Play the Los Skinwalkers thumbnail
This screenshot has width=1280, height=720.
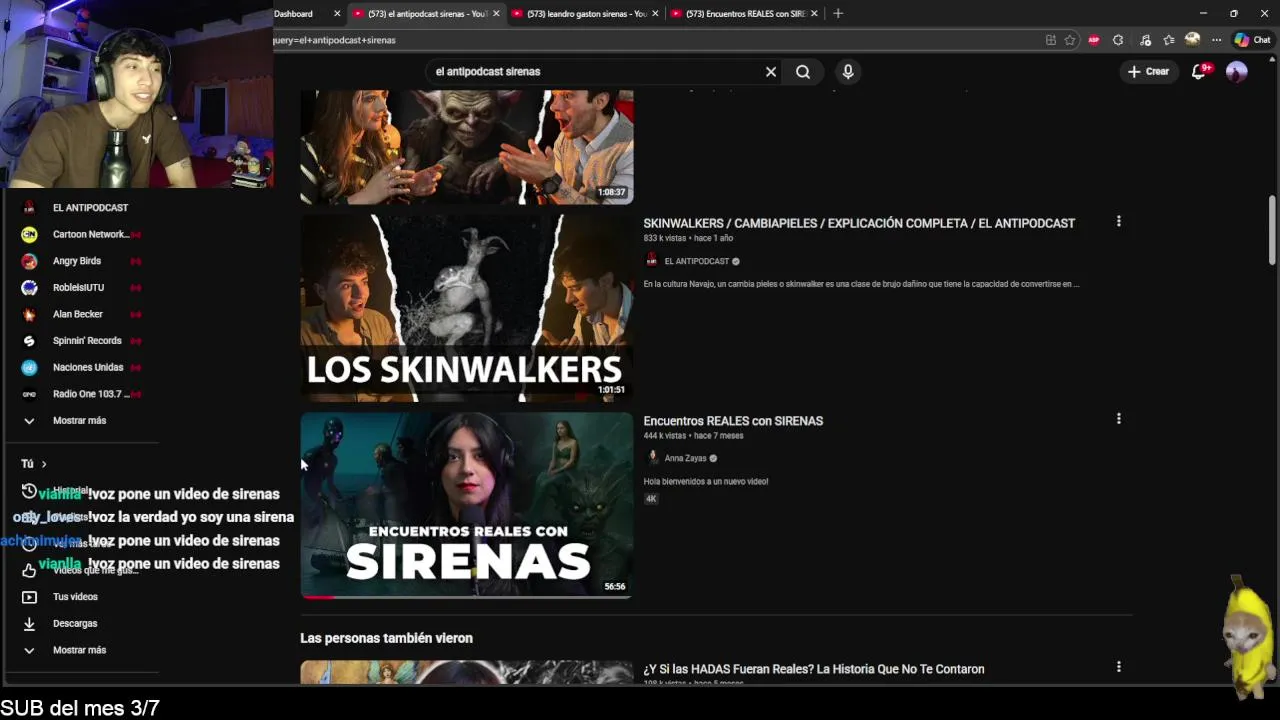click(x=467, y=307)
